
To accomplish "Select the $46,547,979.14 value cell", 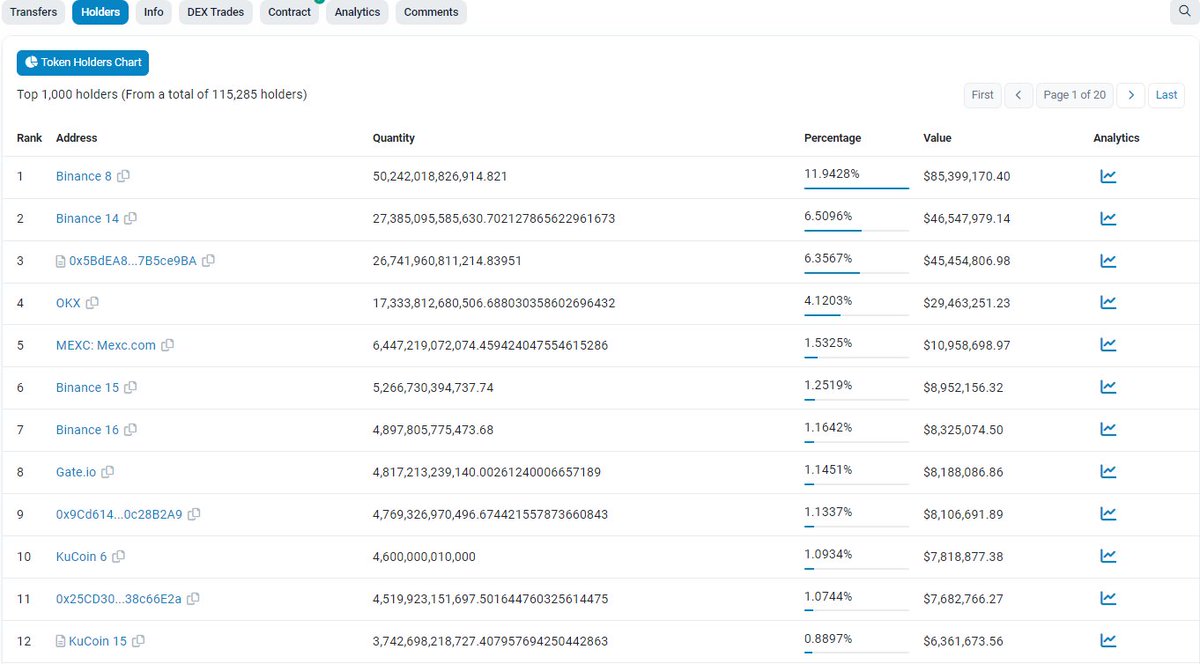I will pos(967,218).
